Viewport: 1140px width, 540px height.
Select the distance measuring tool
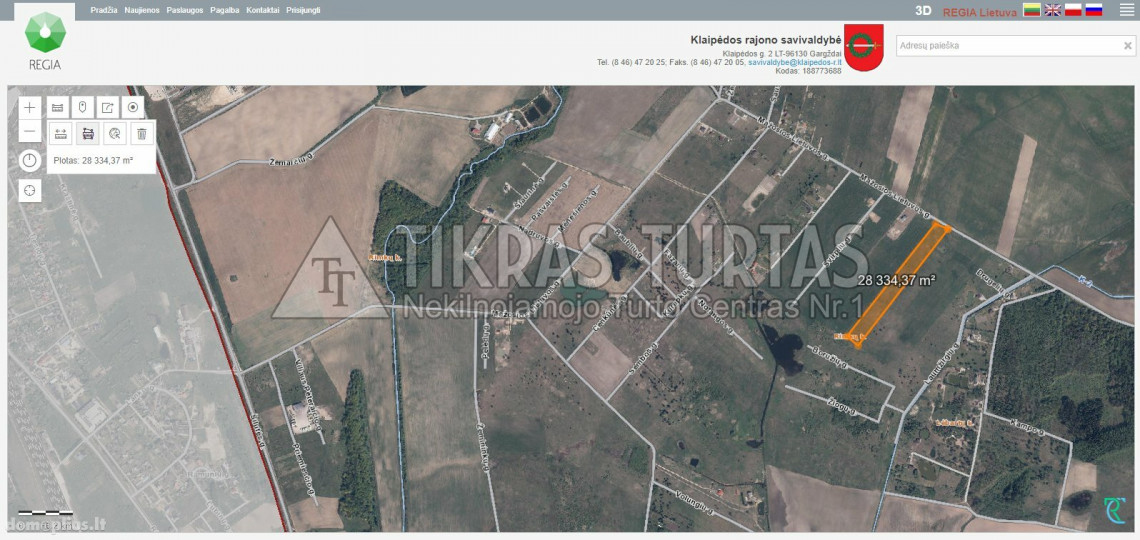[61, 133]
